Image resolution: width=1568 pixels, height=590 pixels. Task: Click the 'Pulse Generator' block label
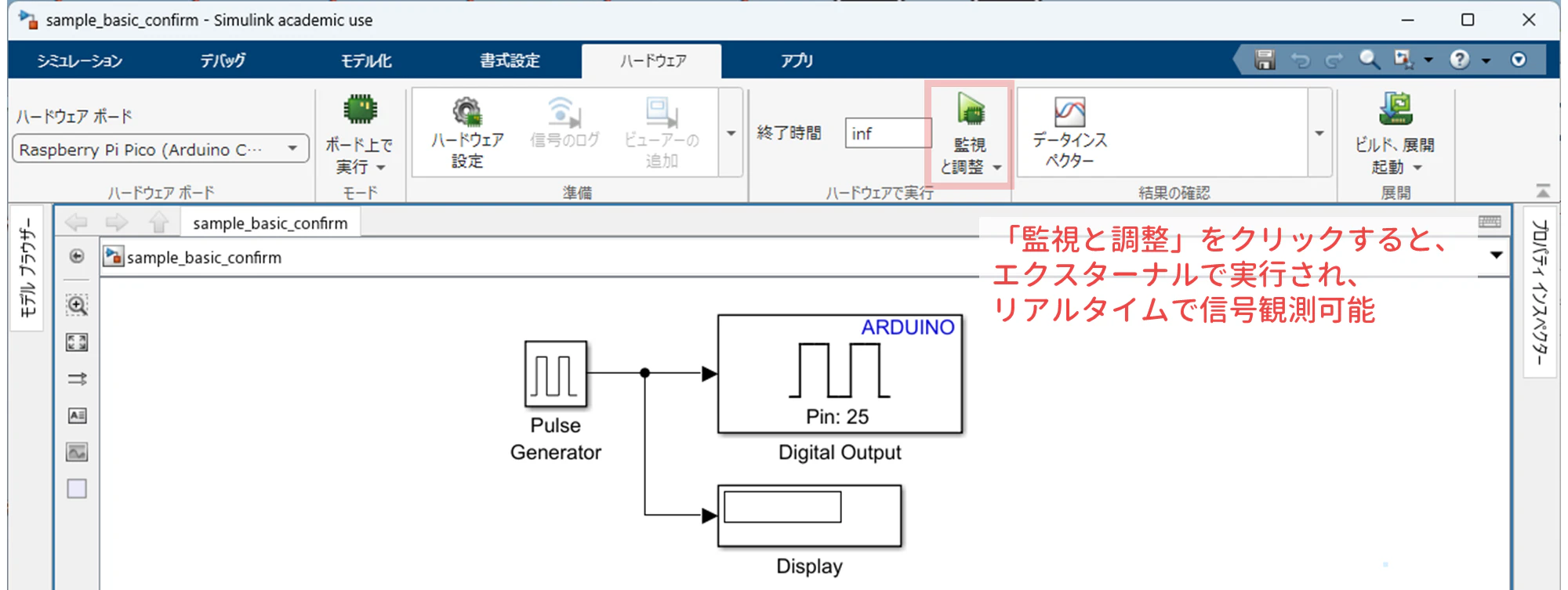pos(556,439)
